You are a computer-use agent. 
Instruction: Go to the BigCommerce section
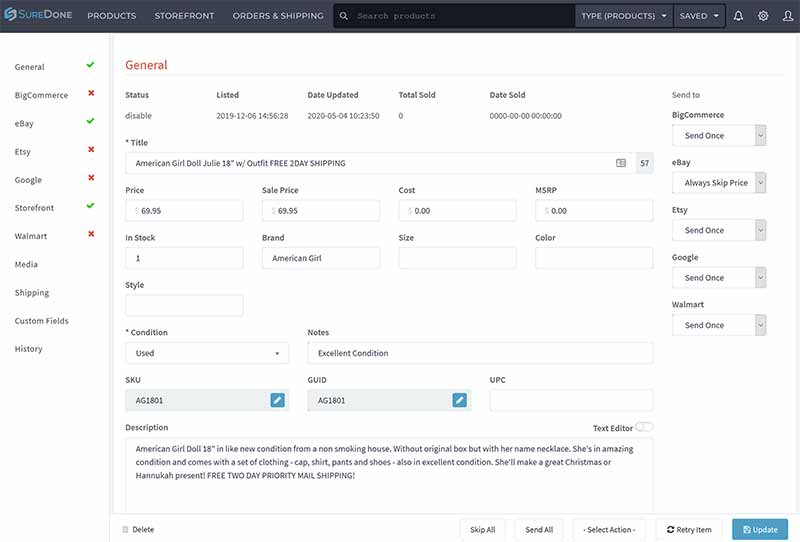point(41,95)
